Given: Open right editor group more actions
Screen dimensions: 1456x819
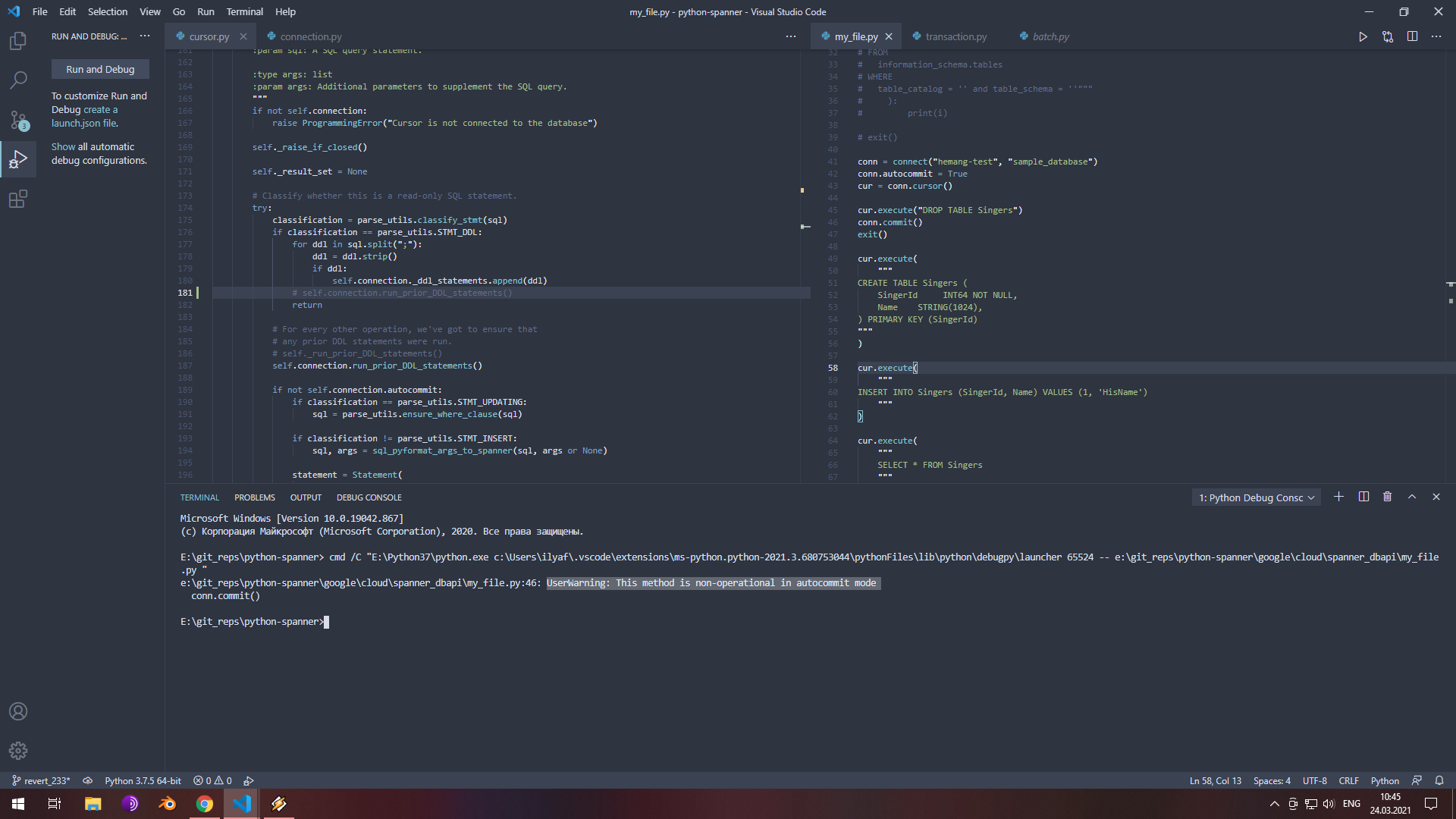Looking at the screenshot, I should [x=1436, y=36].
